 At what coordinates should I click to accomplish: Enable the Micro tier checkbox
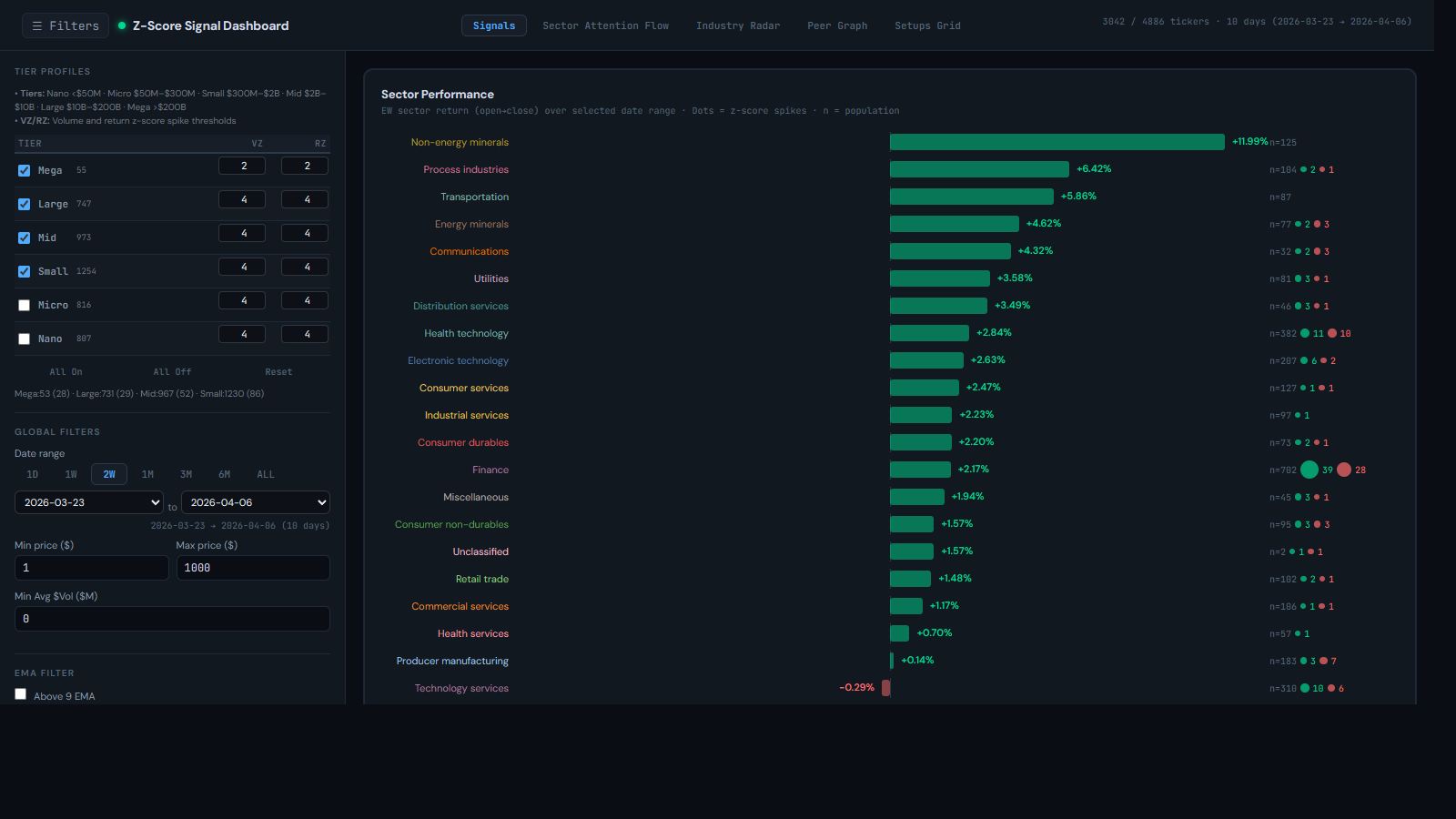point(24,305)
